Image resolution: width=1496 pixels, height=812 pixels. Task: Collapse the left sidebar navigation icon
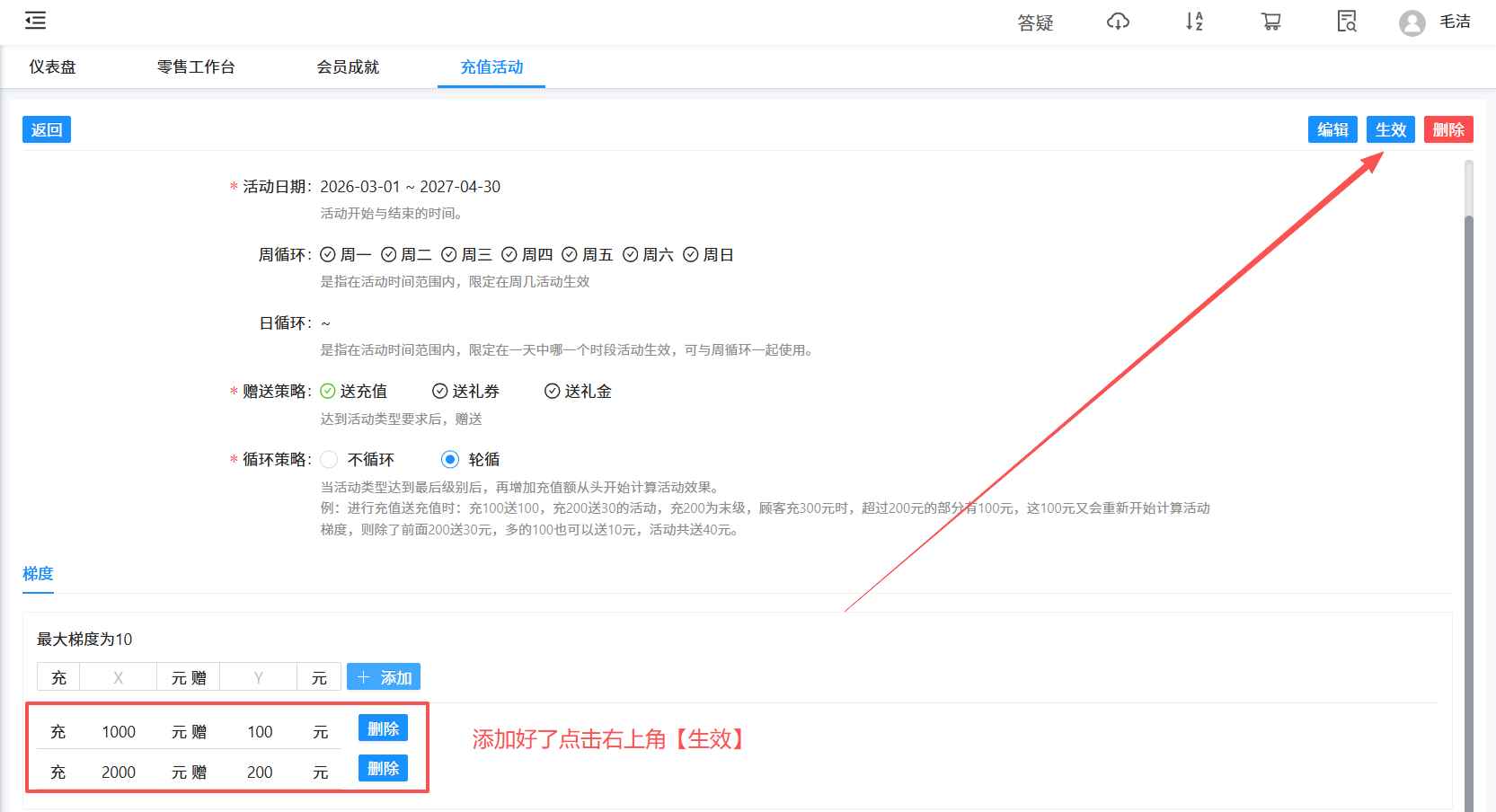coord(35,20)
